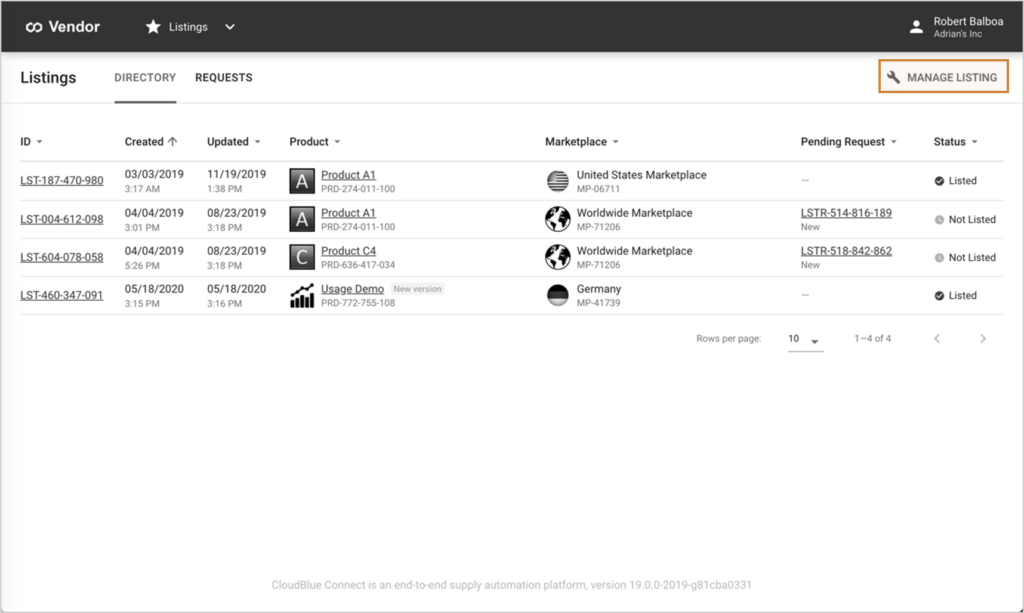Open the Product column dropdown
Image resolution: width=1024 pixels, height=613 pixels.
(x=337, y=142)
